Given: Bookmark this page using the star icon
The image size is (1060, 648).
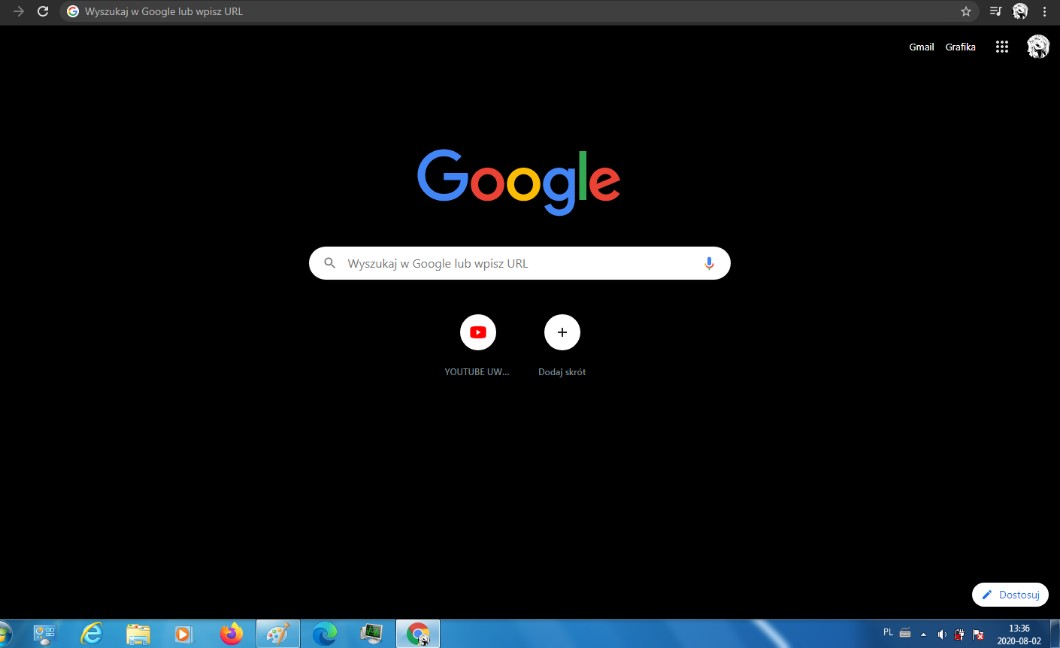Looking at the screenshot, I should 966,11.
